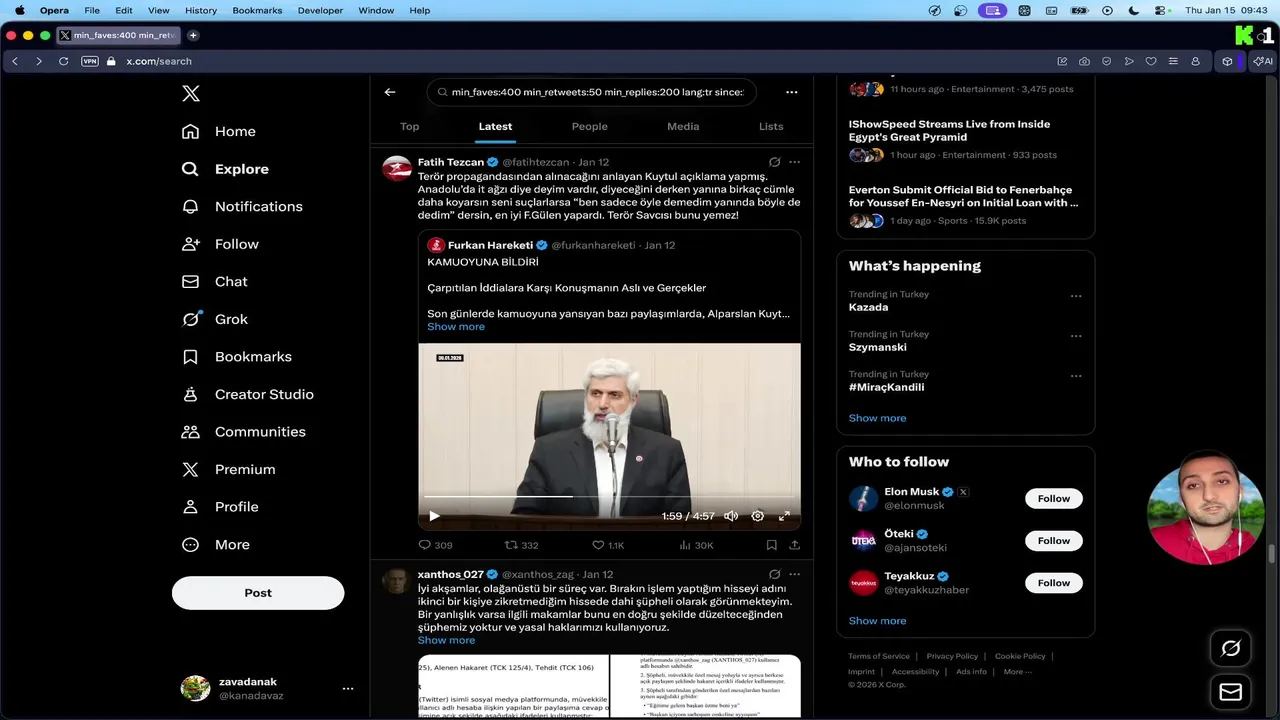Click the search back arrow
Viewport: 1280px width, 720px height.
click(390, 92)
